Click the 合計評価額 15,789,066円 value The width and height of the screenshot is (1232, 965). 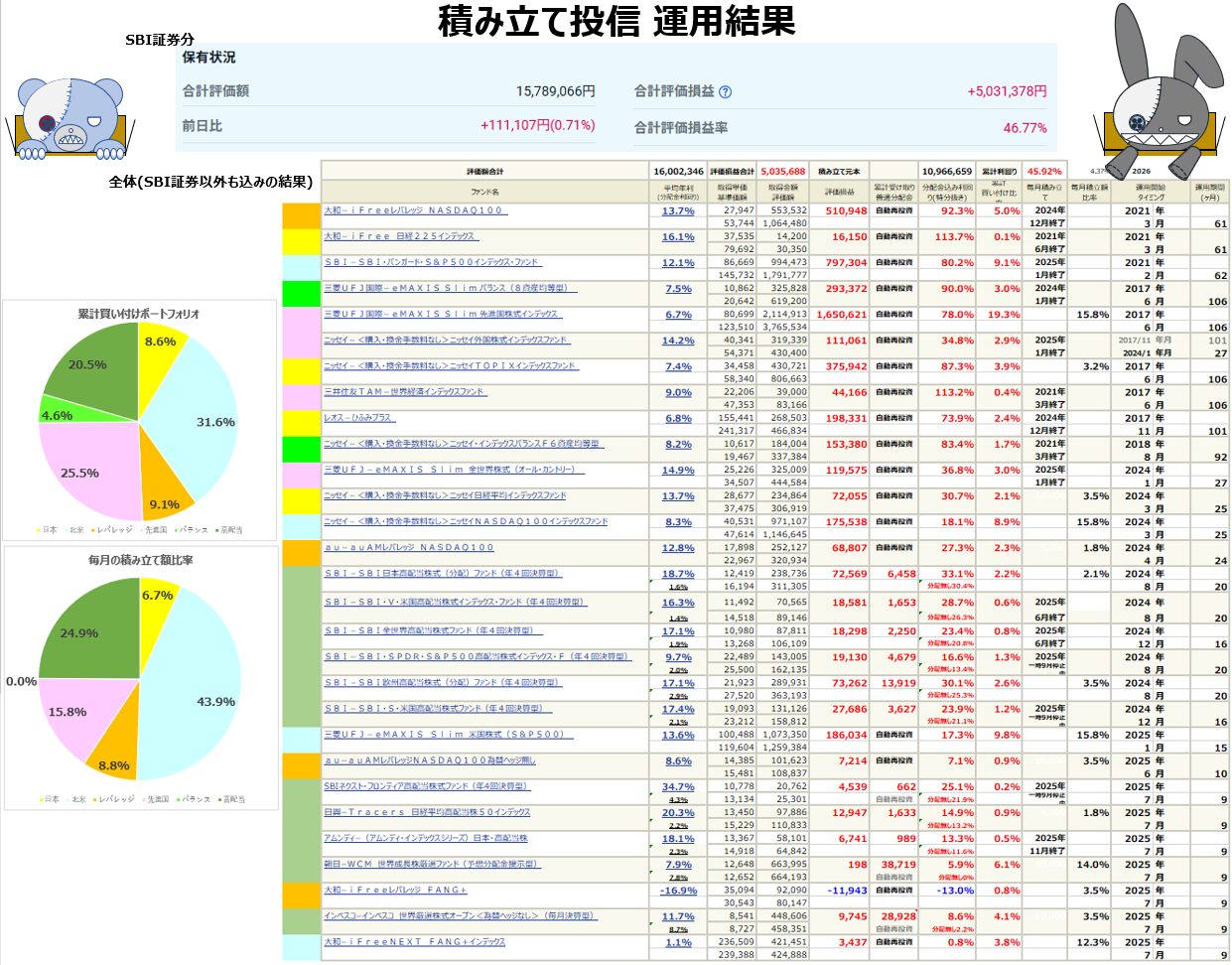click(x=555, y=91)
